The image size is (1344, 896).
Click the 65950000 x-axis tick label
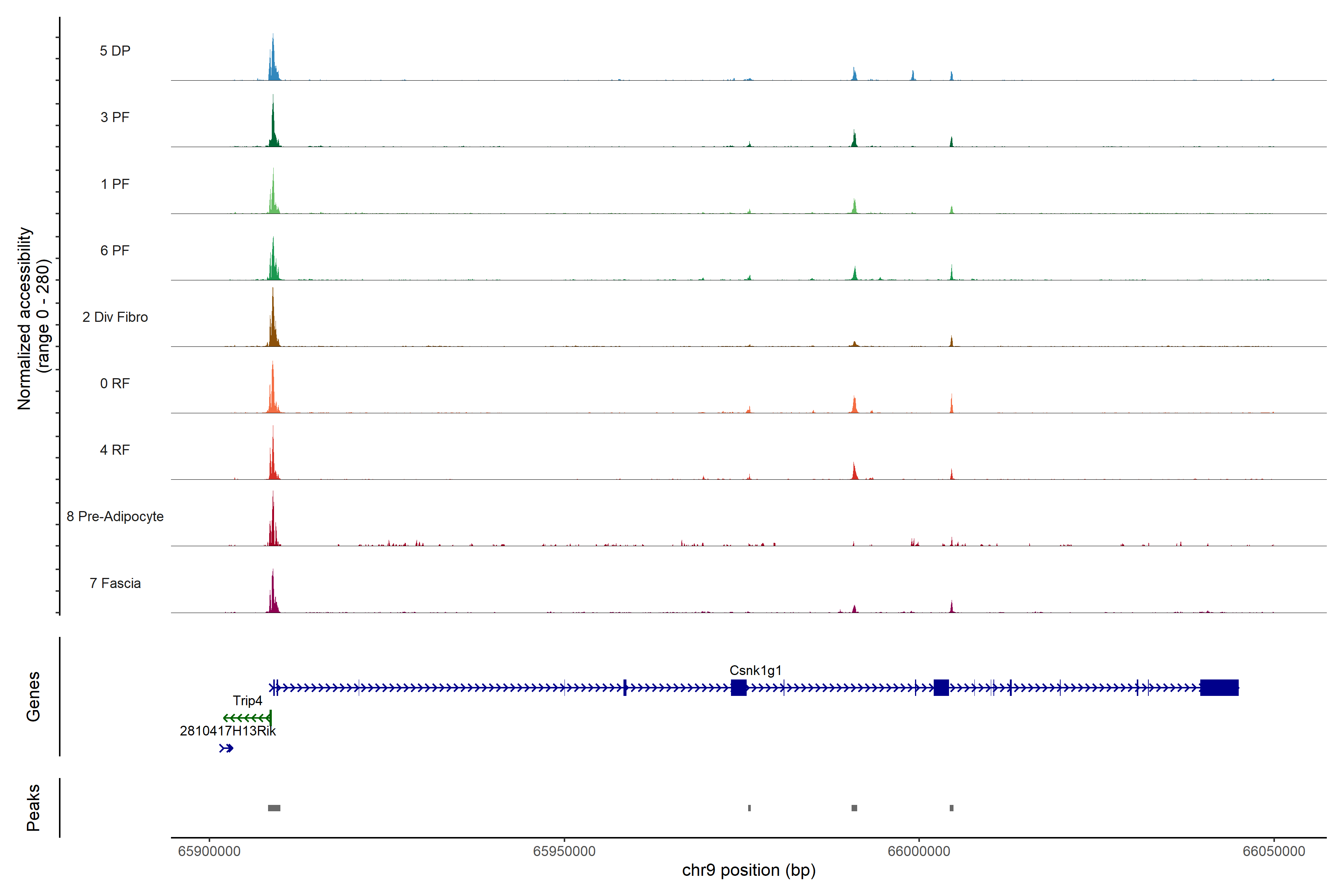(564, 852)
